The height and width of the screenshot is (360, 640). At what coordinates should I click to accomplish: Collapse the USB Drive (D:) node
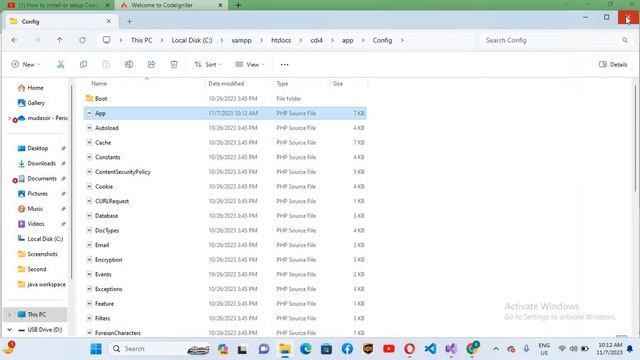(x=10, y=329)
